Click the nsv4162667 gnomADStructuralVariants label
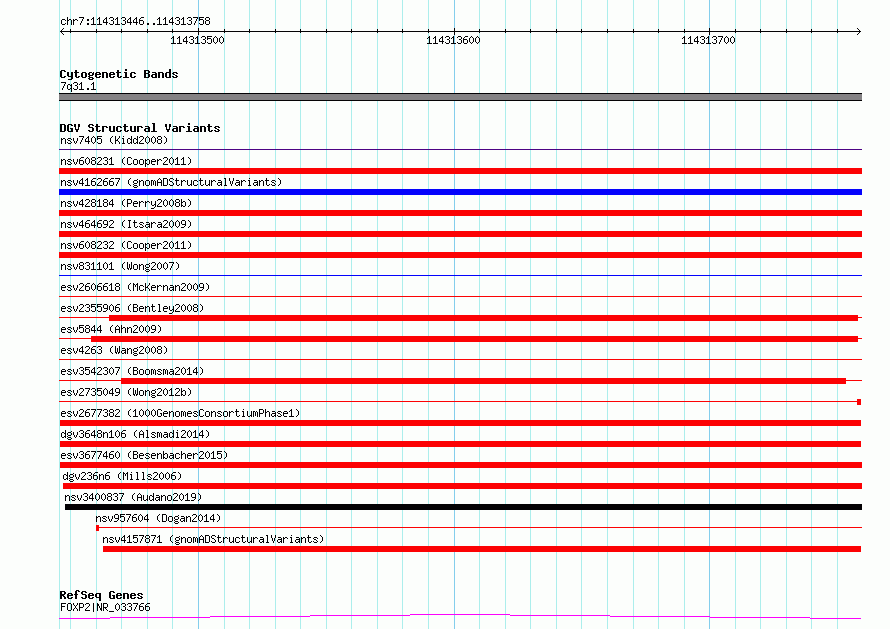The image size is (890, 629). [171, 182]
